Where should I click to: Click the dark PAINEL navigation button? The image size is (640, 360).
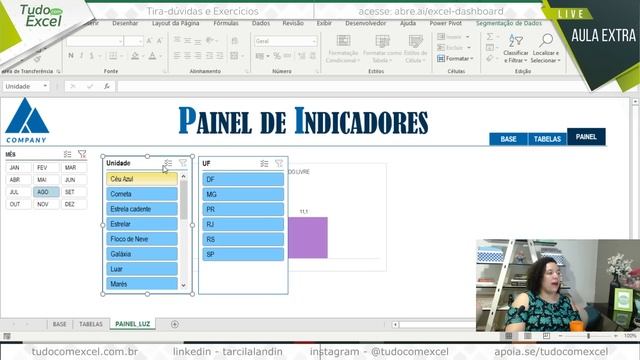pos(586,137)
